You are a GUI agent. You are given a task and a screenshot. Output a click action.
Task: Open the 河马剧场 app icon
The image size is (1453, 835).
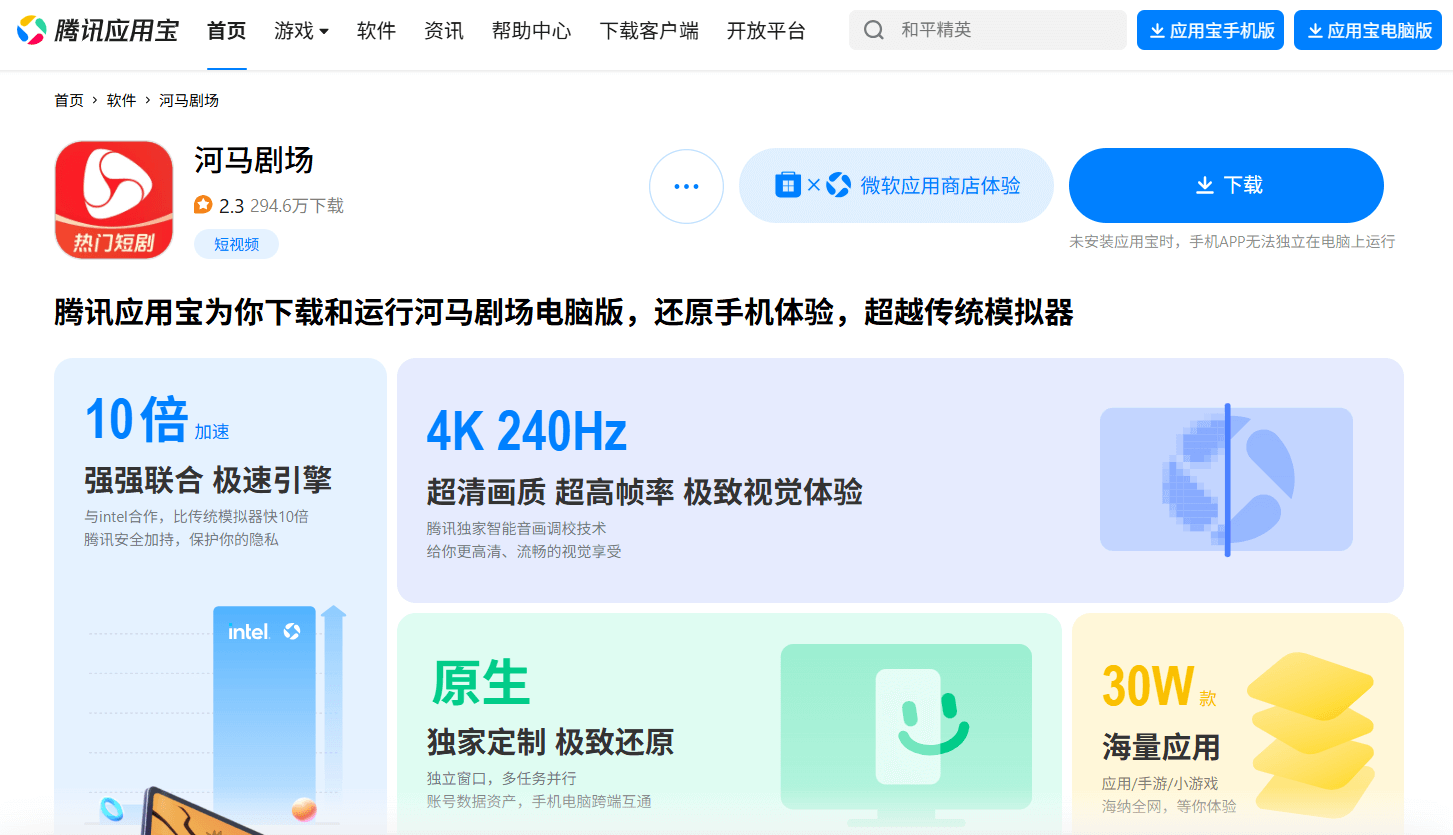114,200
